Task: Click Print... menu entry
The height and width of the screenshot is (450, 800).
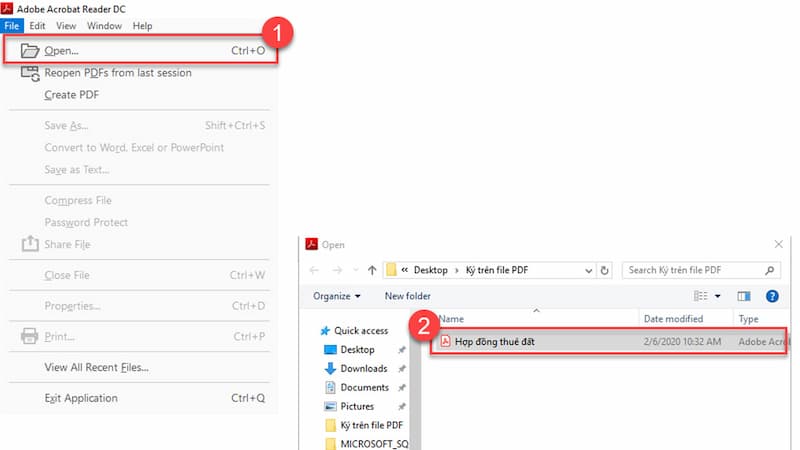Action: coord(59,337)
